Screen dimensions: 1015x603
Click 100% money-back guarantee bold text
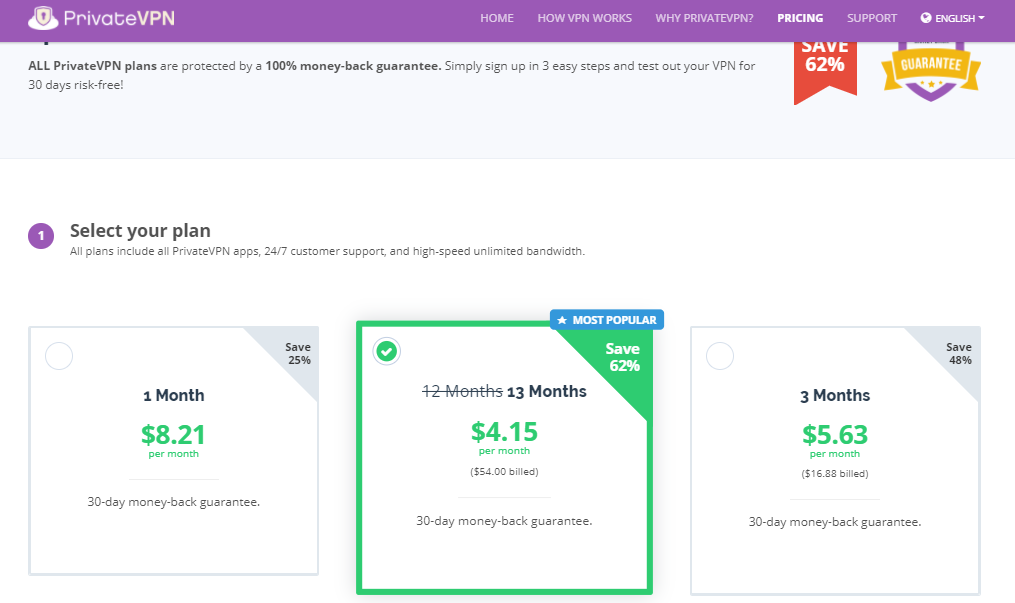353,66
